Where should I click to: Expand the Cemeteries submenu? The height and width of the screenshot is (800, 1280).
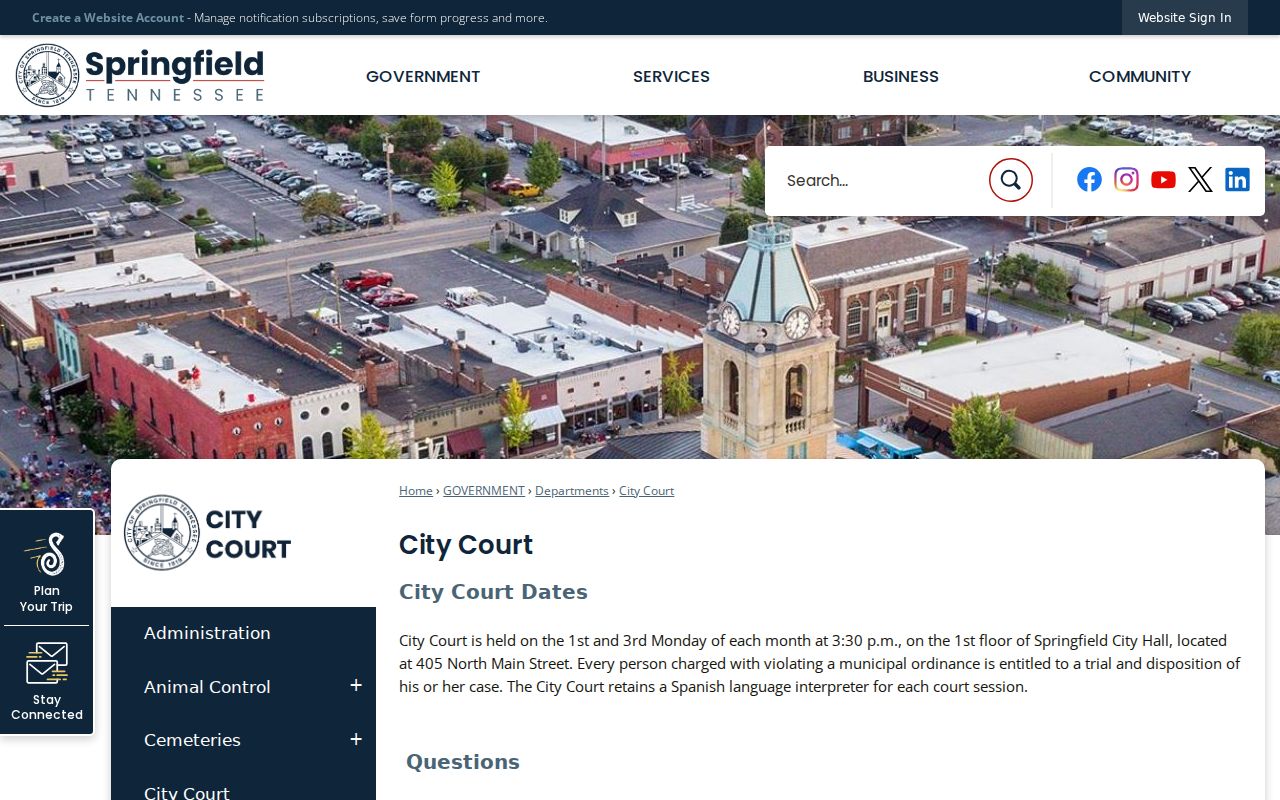coord(355,740)
